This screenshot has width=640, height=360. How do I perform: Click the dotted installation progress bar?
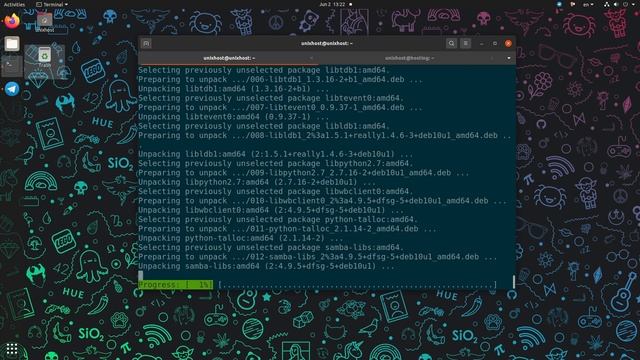pos(358,284)
